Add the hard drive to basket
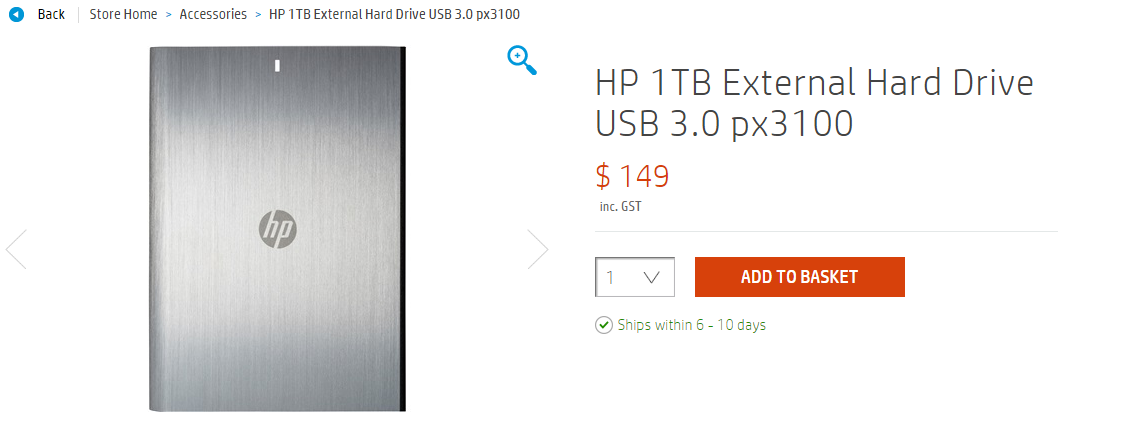 [800, 276]
